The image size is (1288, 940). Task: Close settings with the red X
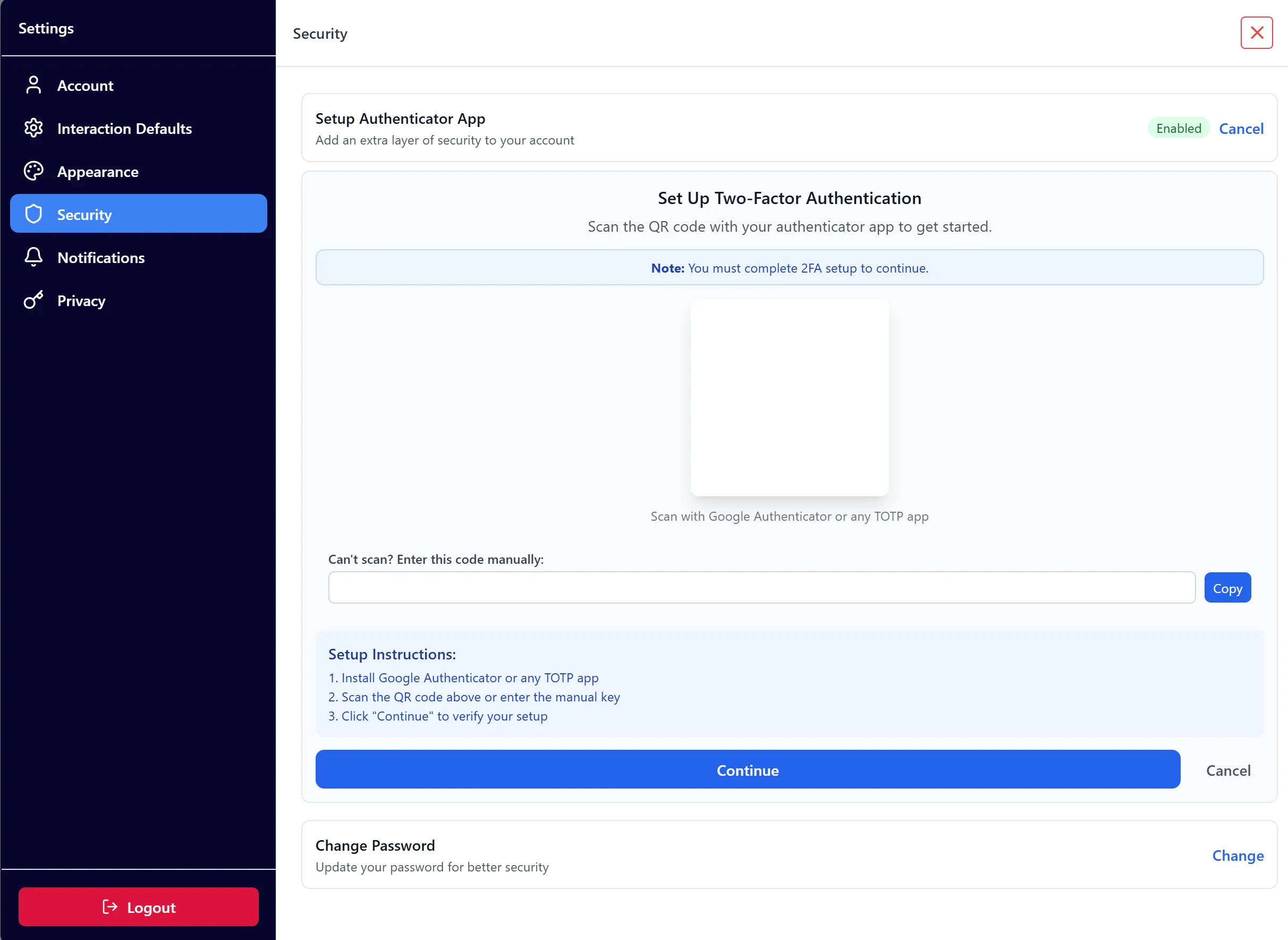[1256, 33]
